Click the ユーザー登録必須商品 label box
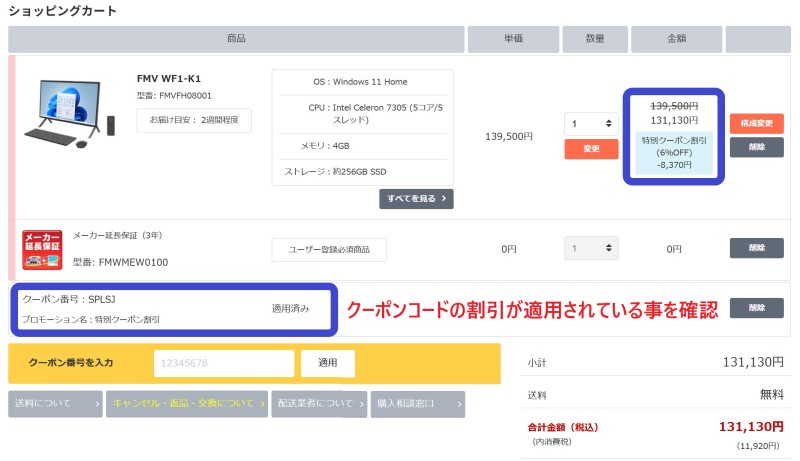The height and width of the screenshot is (461, 800). pos(329,249)
